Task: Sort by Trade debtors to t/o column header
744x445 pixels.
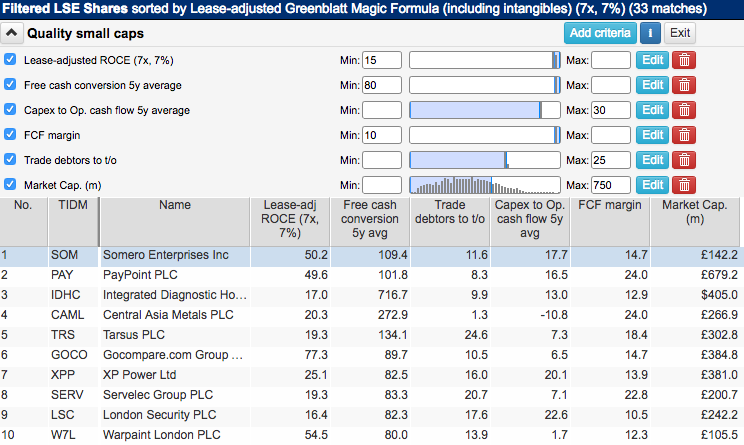Action: [x=450, y=222]
